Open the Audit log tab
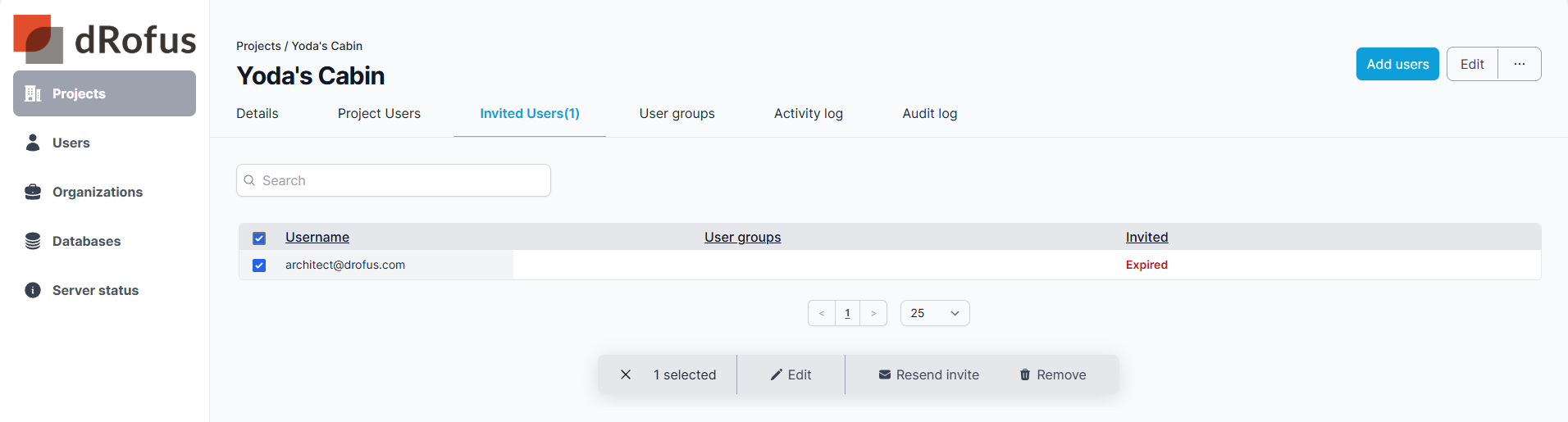This screenshot has height=422, width=1568. click(929, 113)
